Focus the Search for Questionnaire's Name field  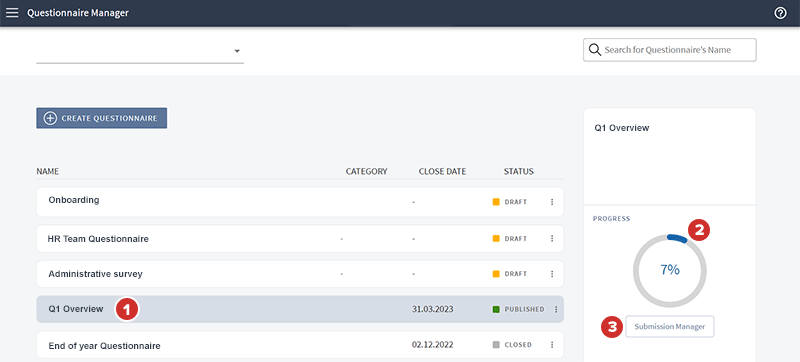tap(670, 50)
